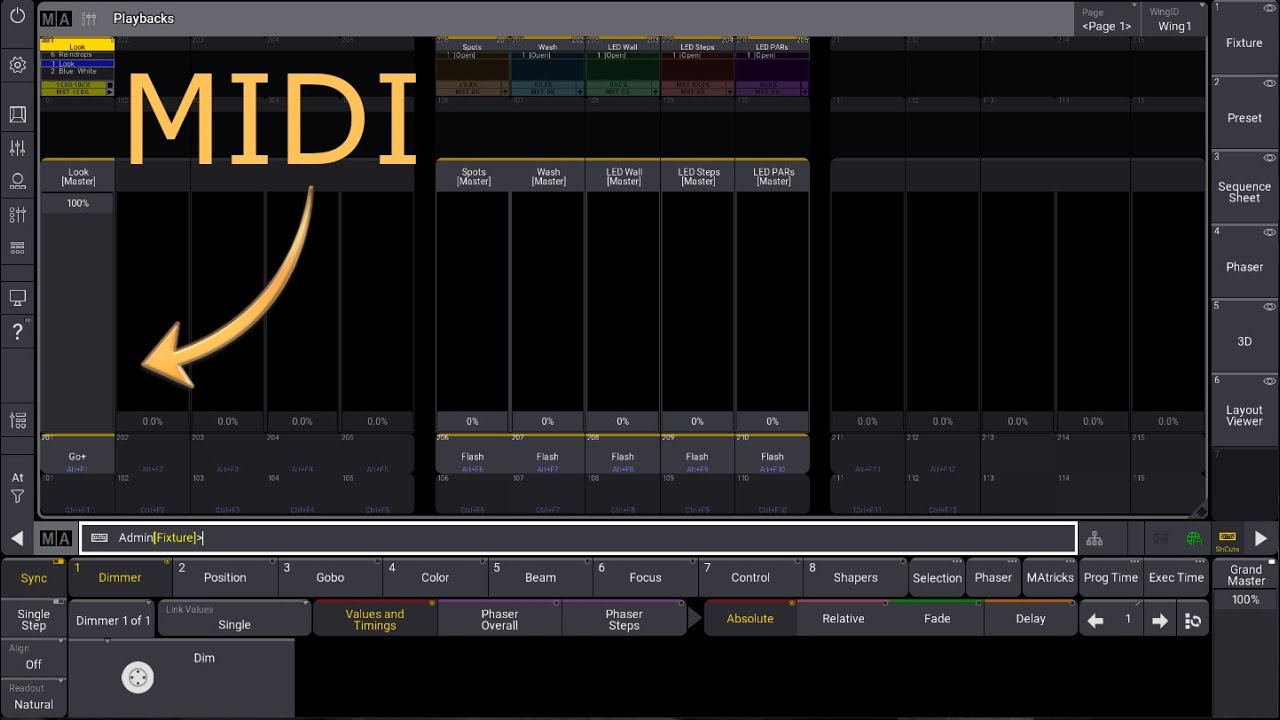Toggle eye on Fixture view button
Viewport: 1280px width, 720px height.
[x=1269, y=8]
